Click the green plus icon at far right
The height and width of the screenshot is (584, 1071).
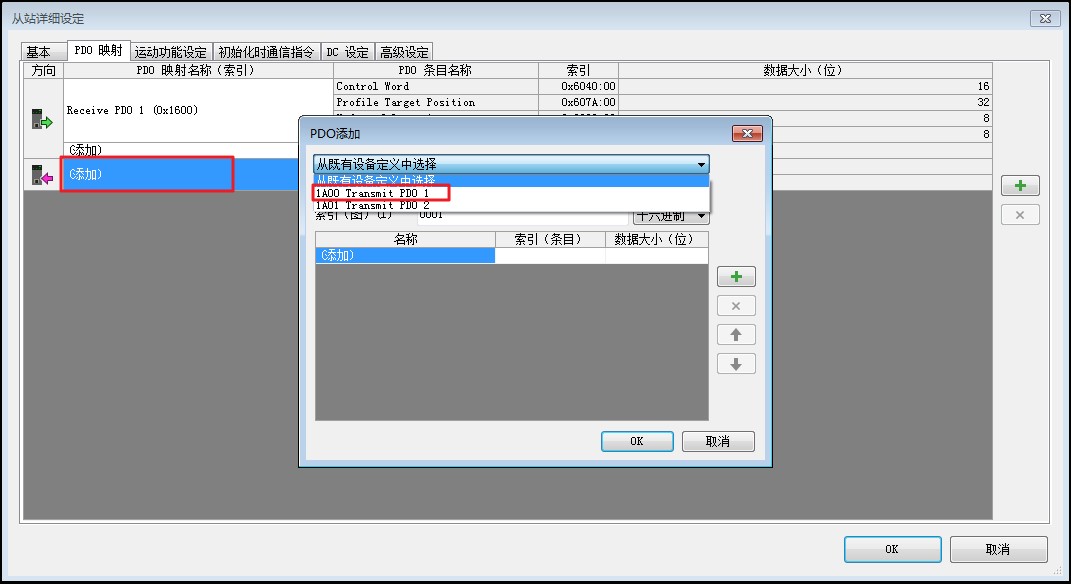[1020, 186]
